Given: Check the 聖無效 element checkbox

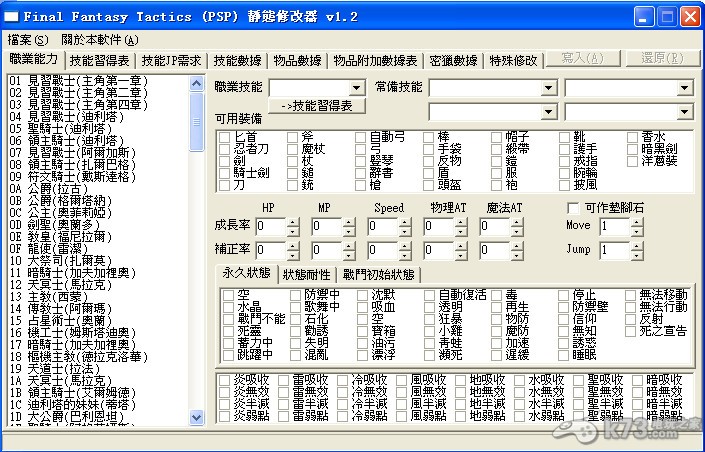Looking at the screenshot, I should (x=579, y=392).
